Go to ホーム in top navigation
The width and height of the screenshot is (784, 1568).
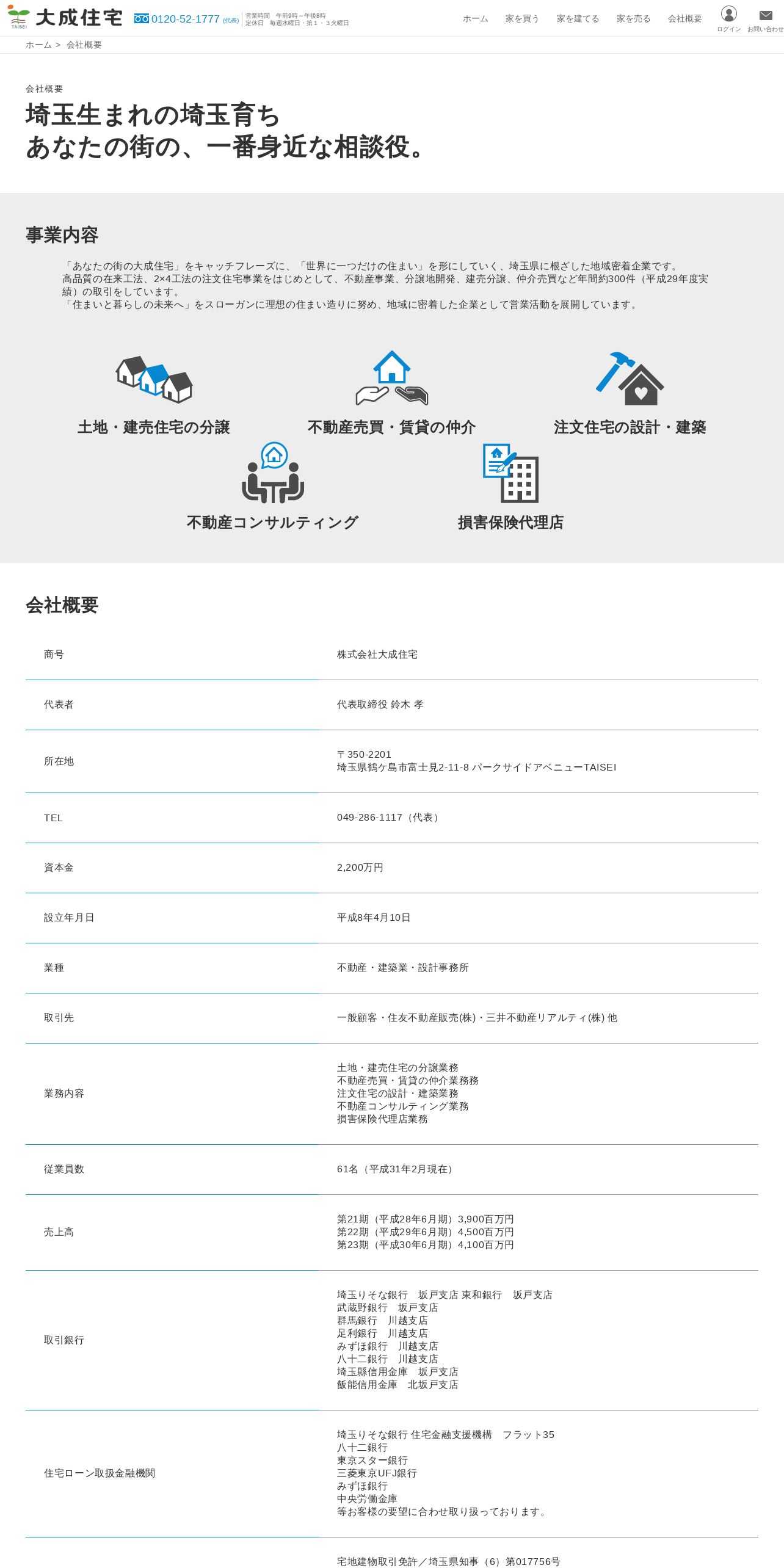[476, 19]
